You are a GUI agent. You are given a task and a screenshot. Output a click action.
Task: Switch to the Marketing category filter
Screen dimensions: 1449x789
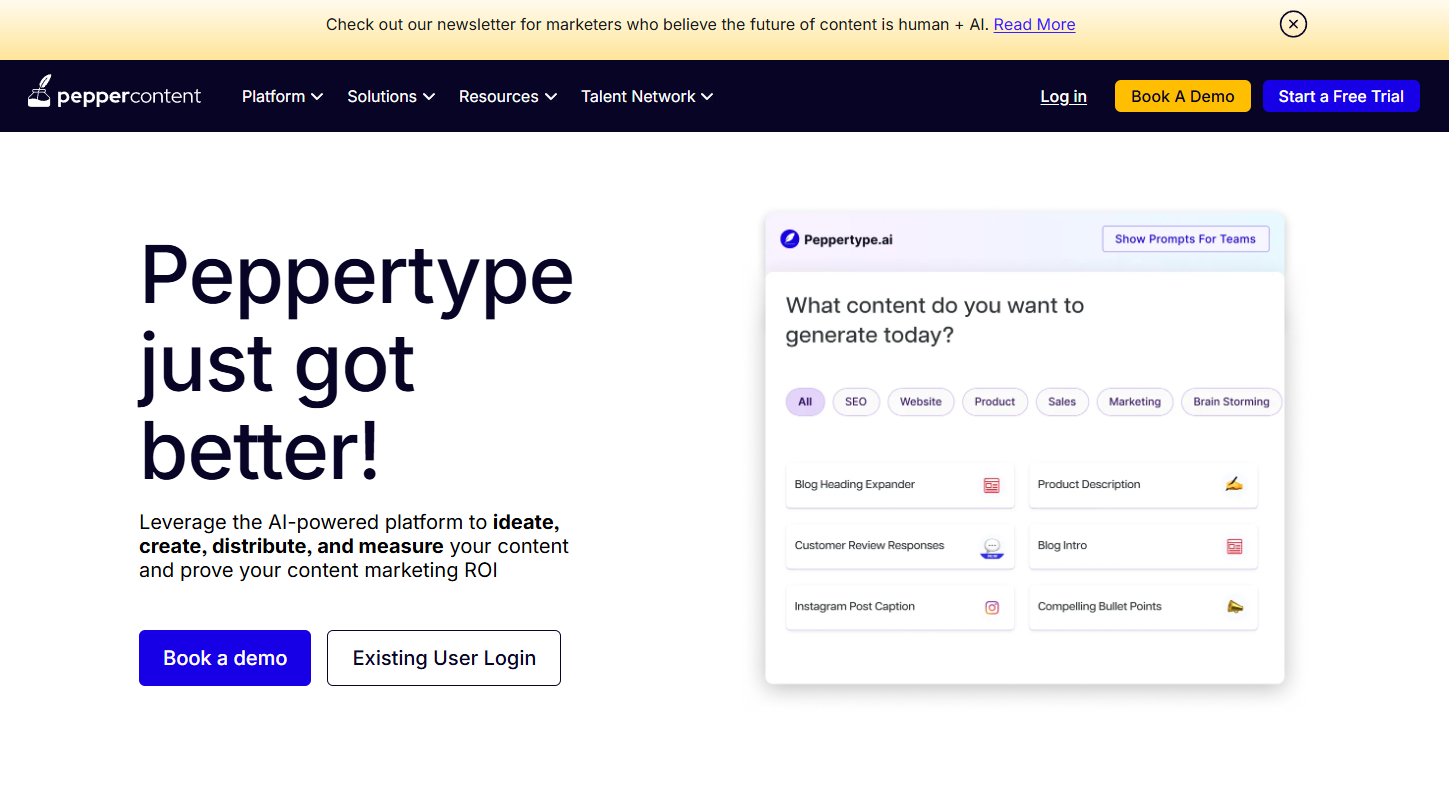pyautogui.click(x=1134, y=402)
